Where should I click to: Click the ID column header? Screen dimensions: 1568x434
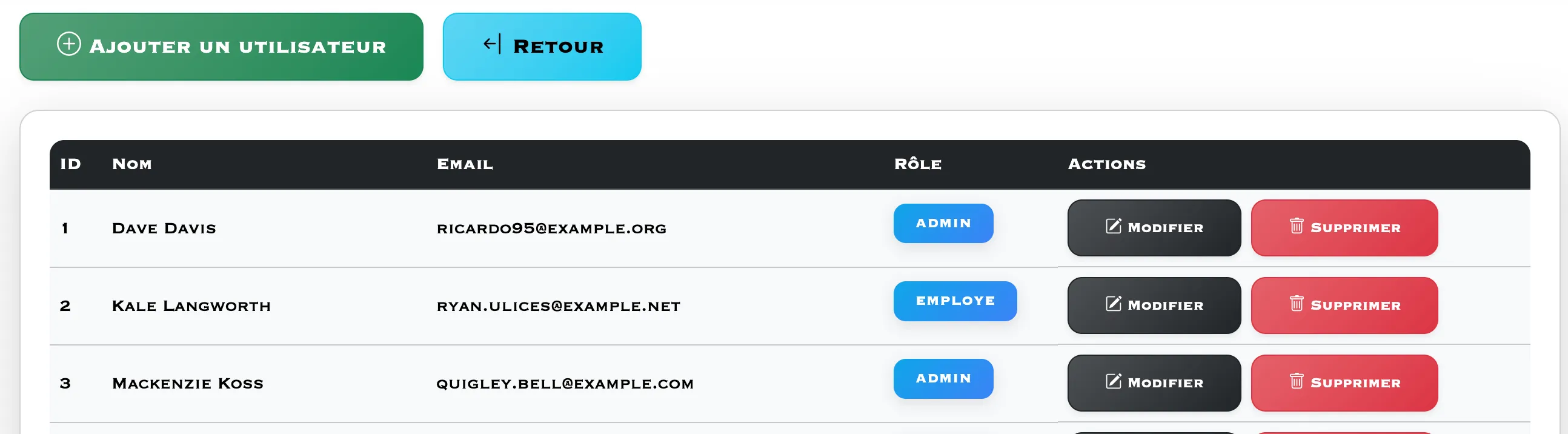(71, 164)
